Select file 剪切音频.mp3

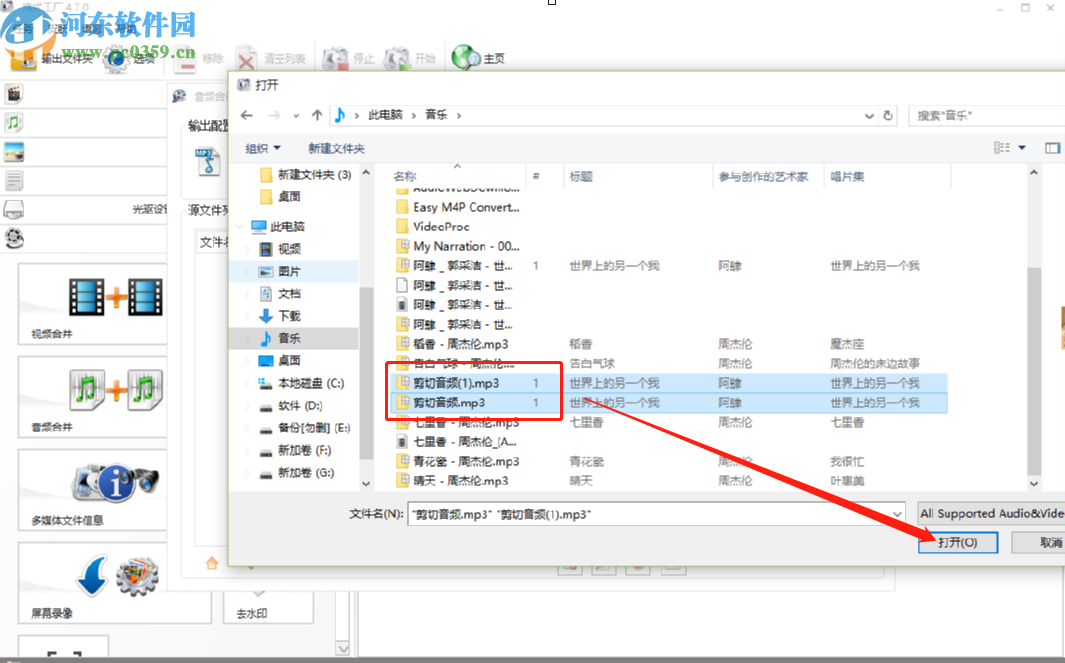click(x=449, y=403)
